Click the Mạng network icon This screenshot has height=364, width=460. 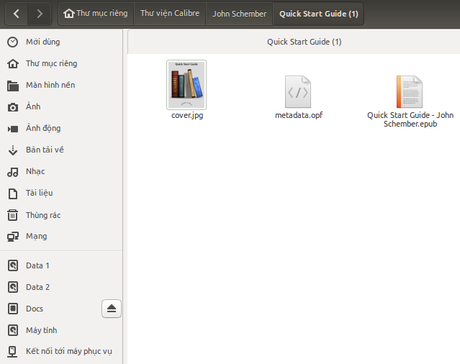click(x=13, y=237)
